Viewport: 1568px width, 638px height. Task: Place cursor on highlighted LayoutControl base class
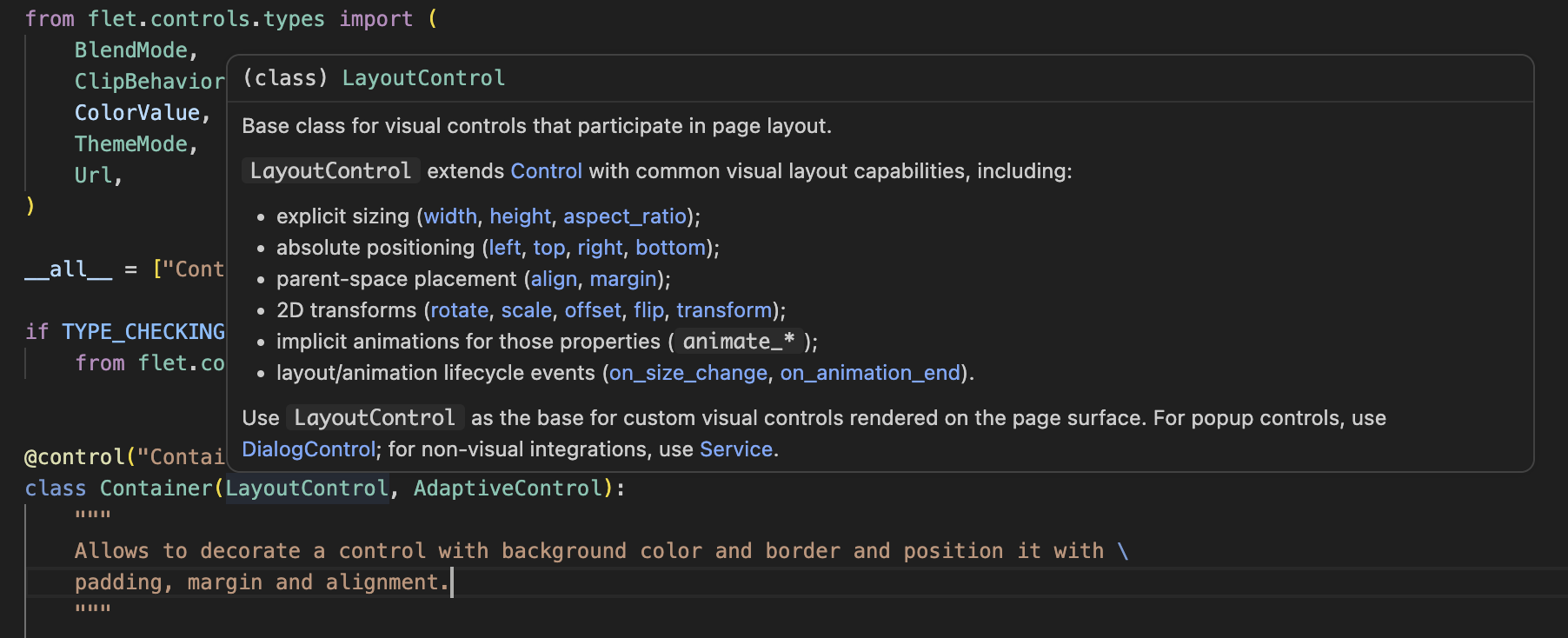point(306,488)
